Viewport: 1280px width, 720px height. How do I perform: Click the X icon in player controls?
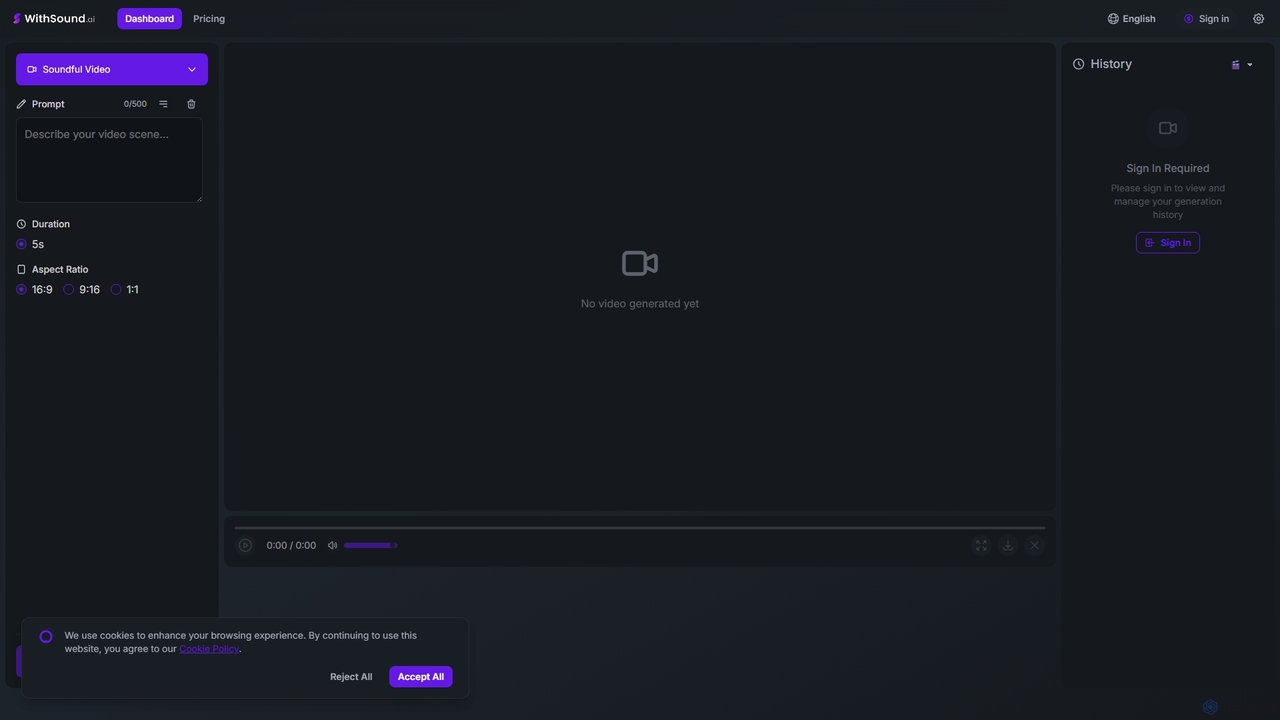click(1035, 545)
